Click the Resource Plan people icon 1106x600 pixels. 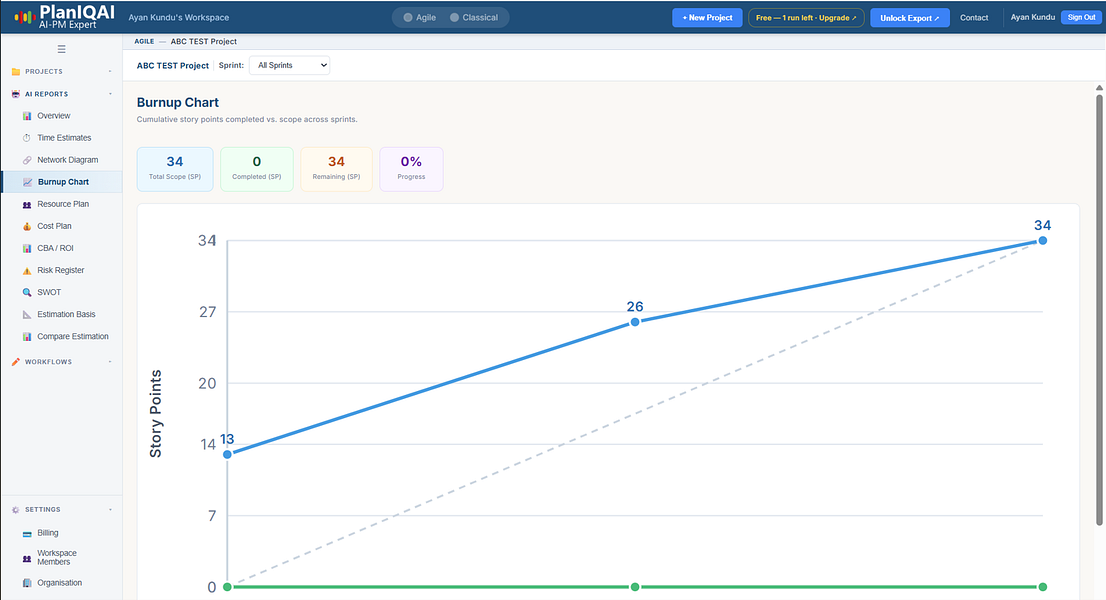pos(27,204)
